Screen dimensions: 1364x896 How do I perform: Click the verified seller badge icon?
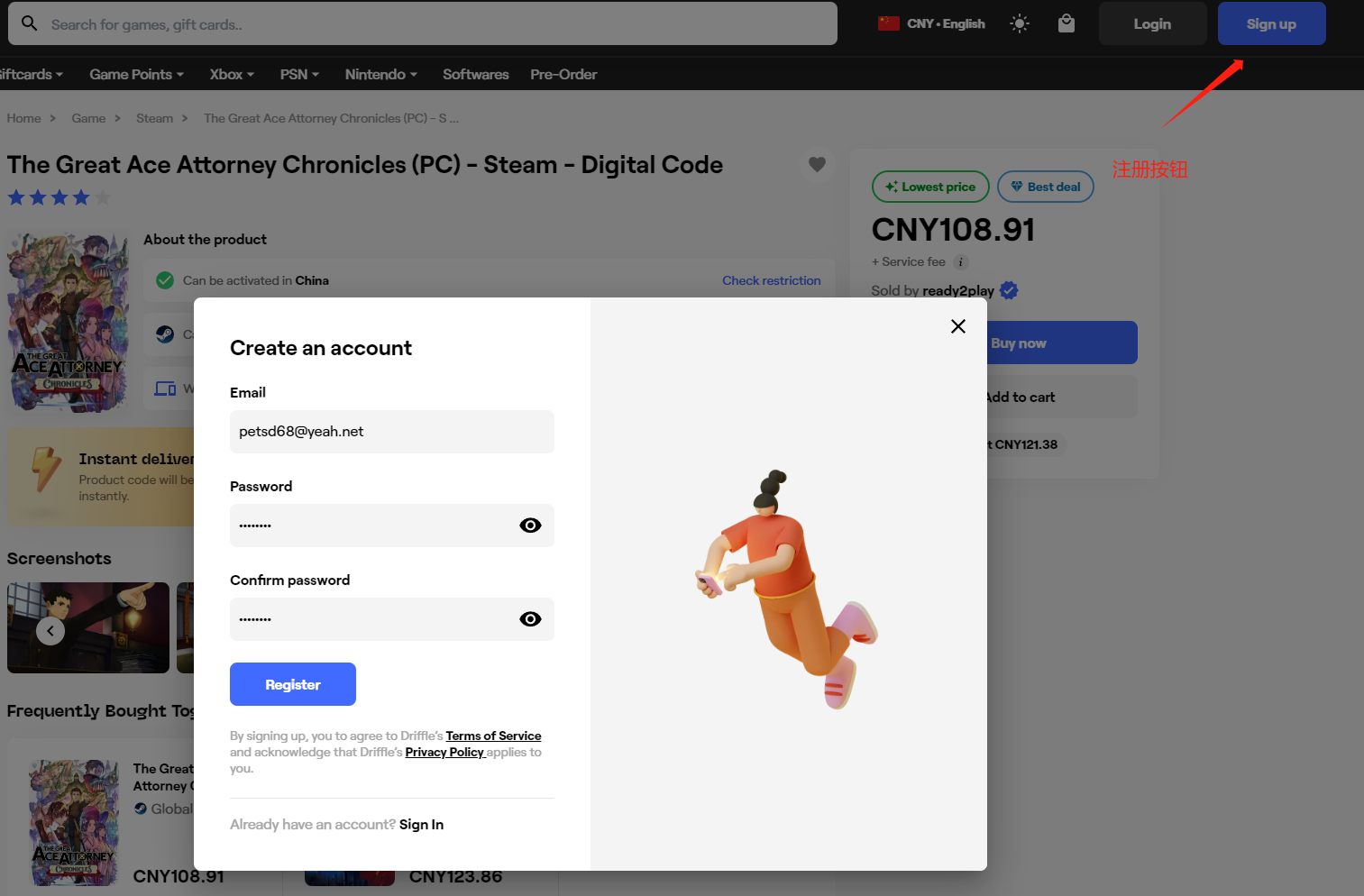[x=1009, y=290]
